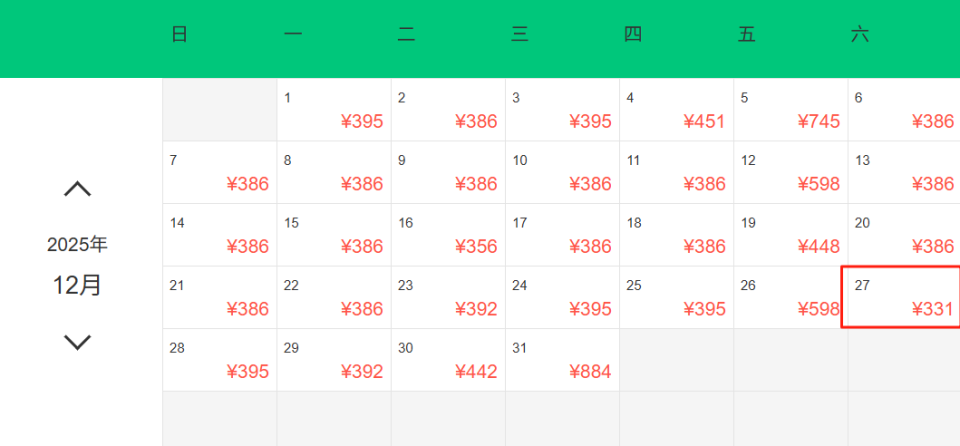Choose December 26 priced ¥598

click(x=790, y=297)
